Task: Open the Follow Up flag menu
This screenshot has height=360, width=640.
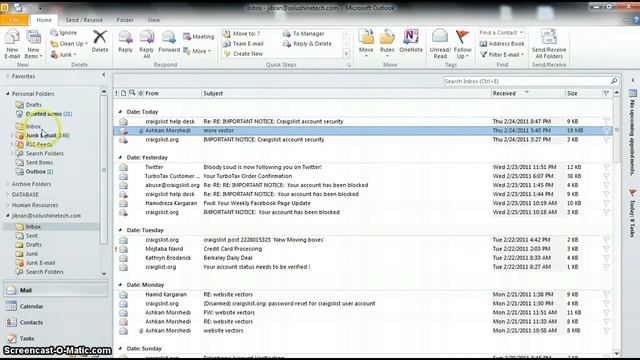Action: [462, 44]
